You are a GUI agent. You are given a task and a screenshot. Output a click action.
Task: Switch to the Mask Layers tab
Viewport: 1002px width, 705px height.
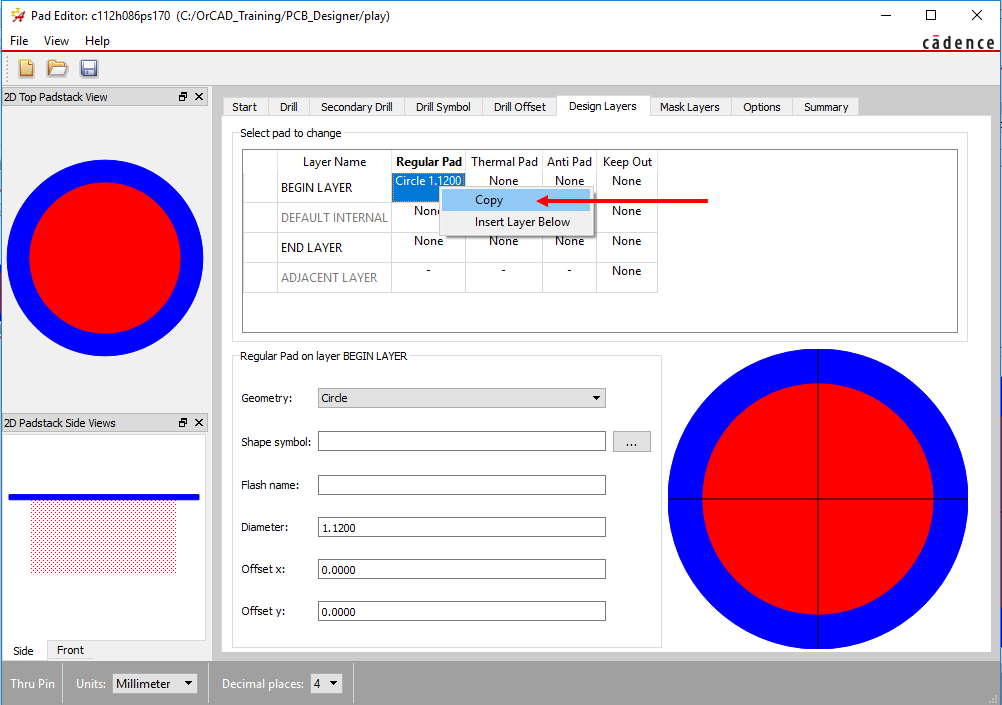(x=690, y=107)
